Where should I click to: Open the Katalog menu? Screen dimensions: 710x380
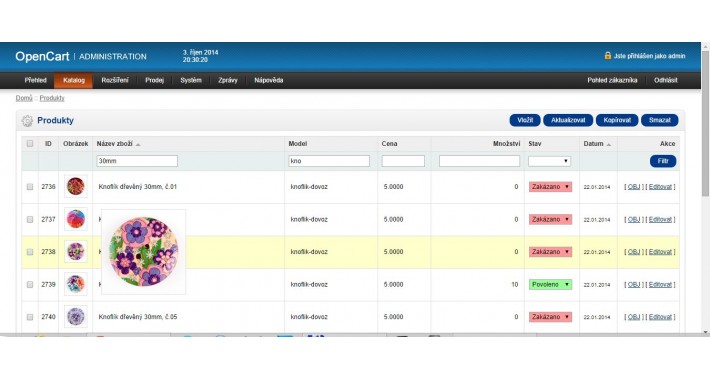(x=74, y=80)
